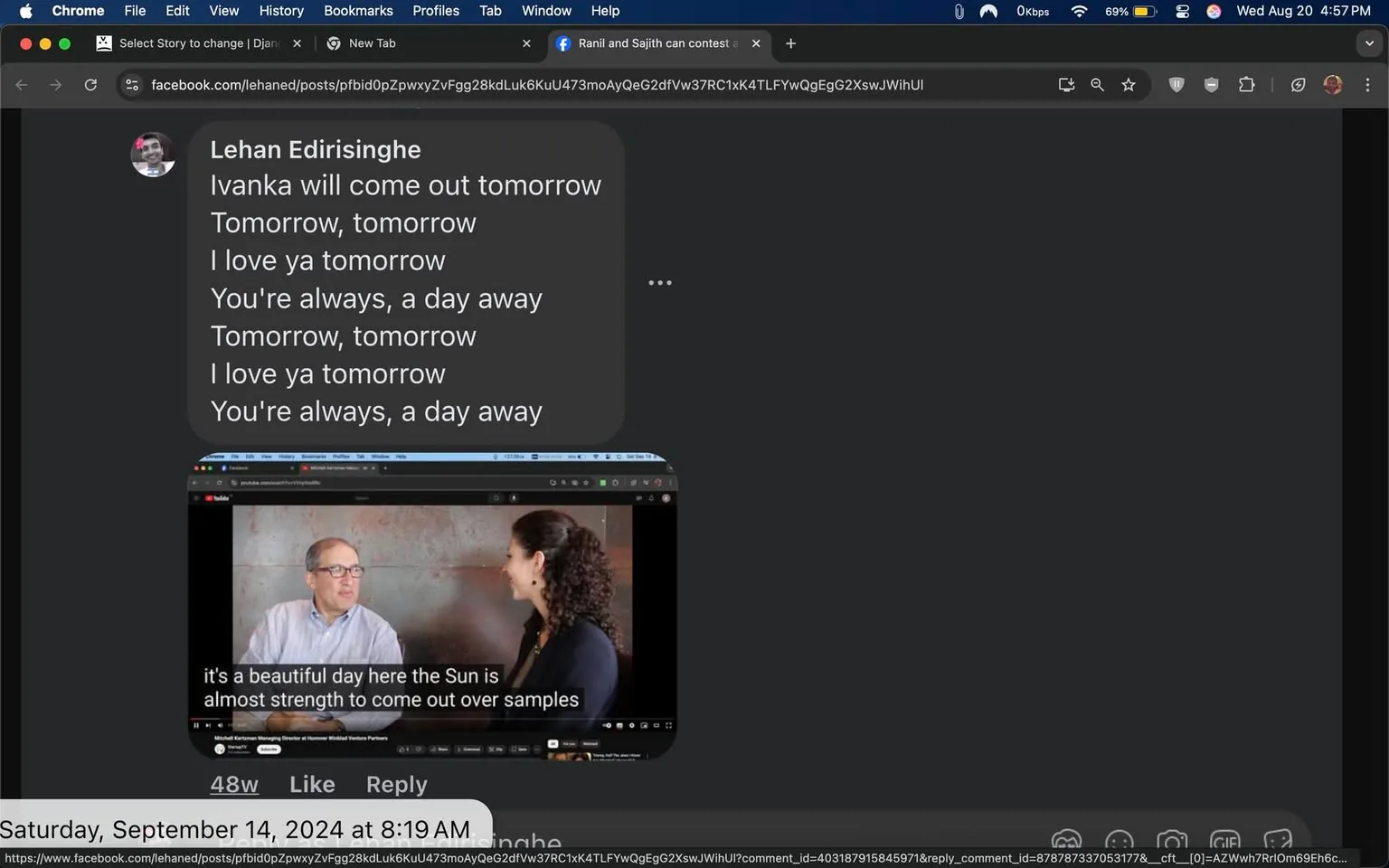Click the Wi-Fi icon in menu bar
The image size is (1389, 868).
coord(1078,11)
